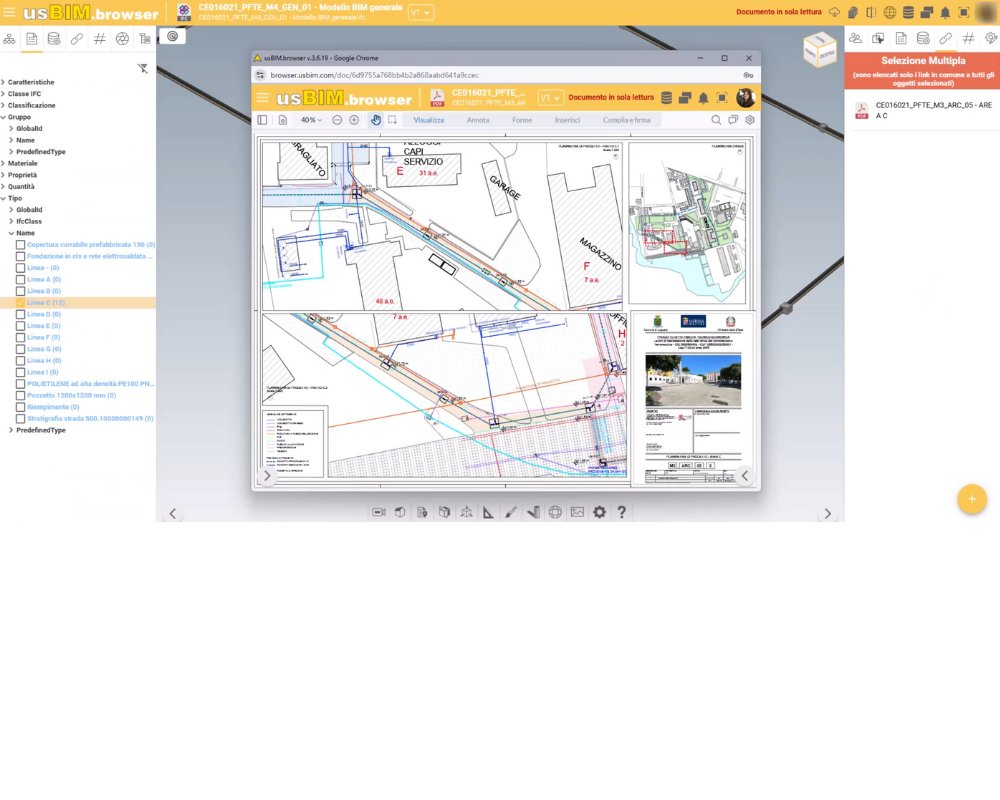Open linked PDF CE016021_PFTE_M3_ARC_05 in right panel
This screenshot has width=1000, height=800.
(924, 110)
